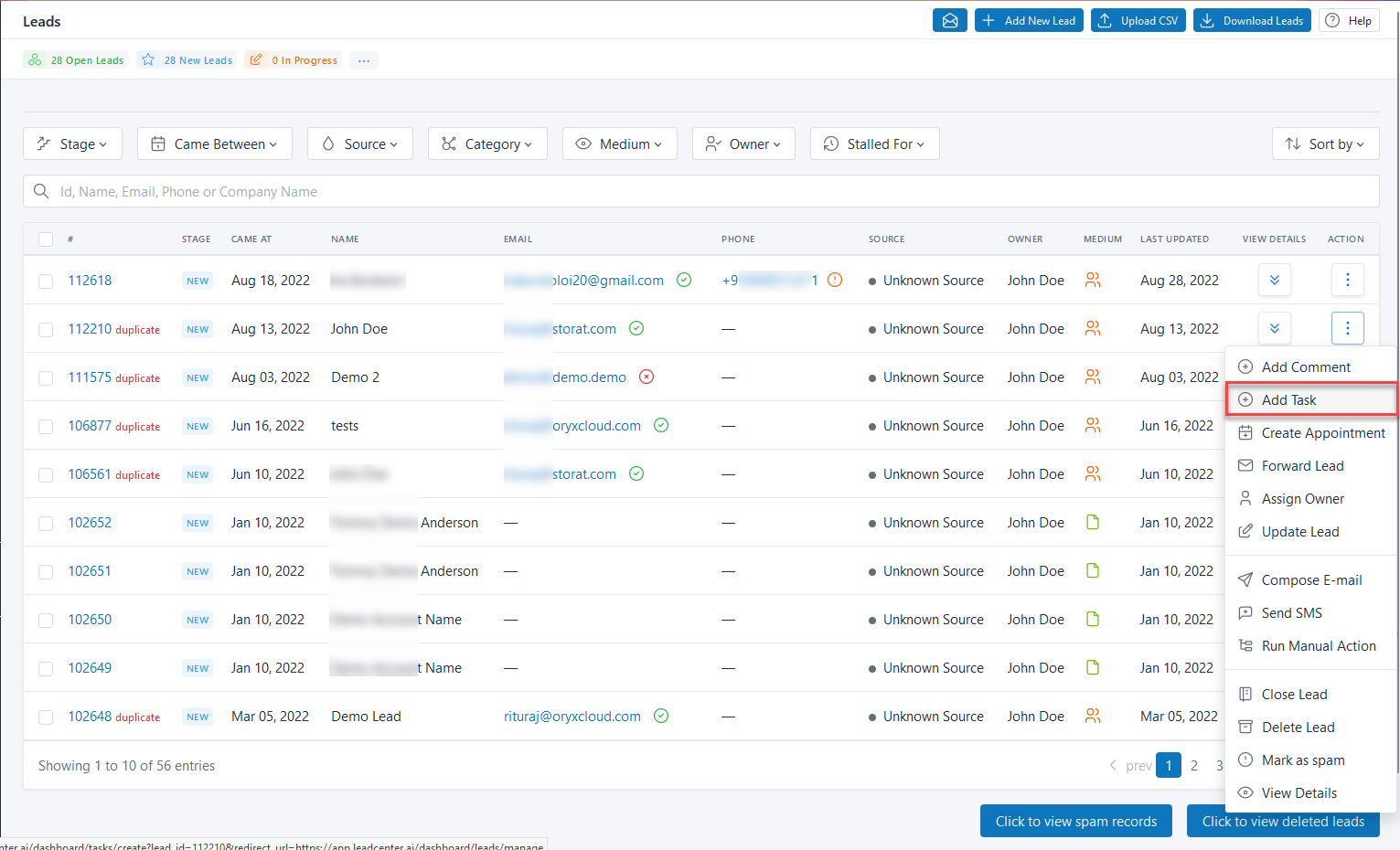Open lead 106877 ID link
Viewport: 1400px width, 850px height.
pyautogui.click(x=90, y=425)
